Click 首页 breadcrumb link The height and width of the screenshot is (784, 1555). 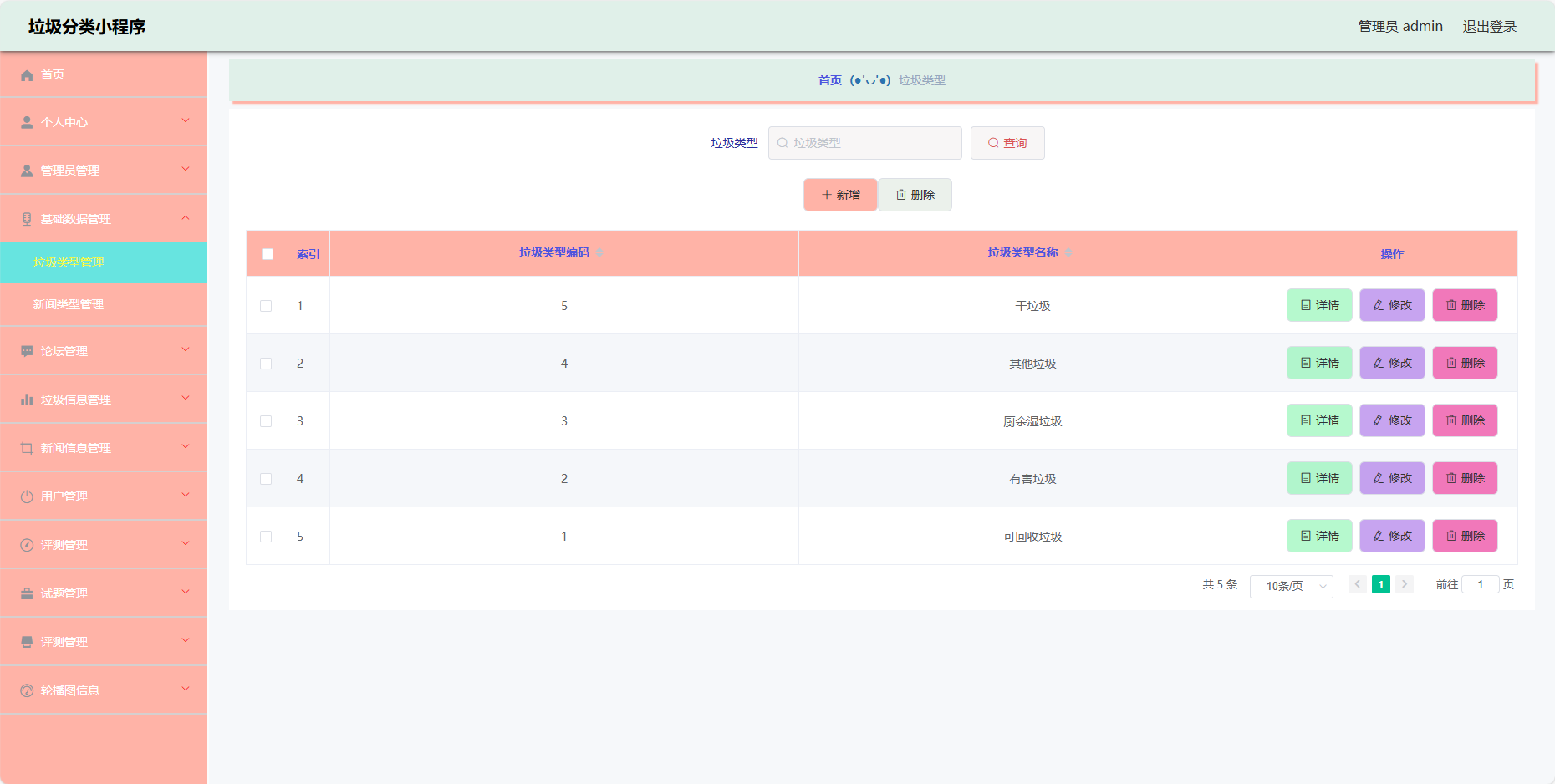click(x=830, y=80)
